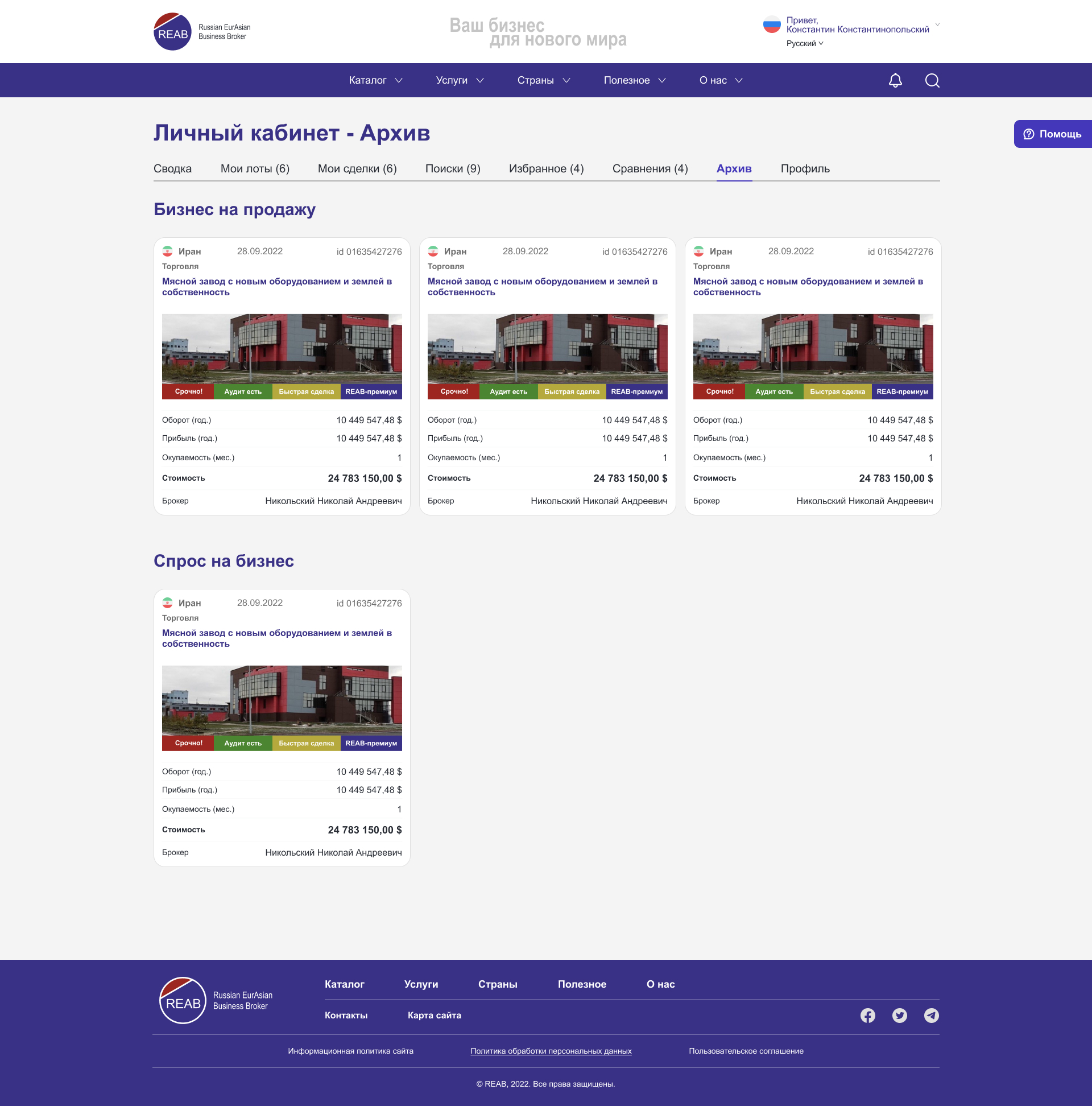Image resolution: width=1092 pixels, height=1106 pixels.
Task: Open the Русский language selector
Action: (x=804, y=43)
